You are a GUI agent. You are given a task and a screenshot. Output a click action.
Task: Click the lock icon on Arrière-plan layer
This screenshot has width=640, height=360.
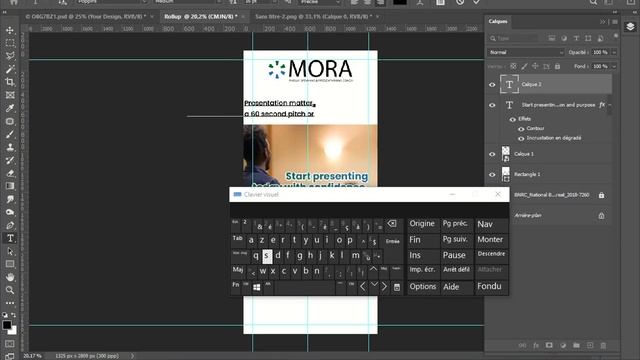tap(601, 216)
